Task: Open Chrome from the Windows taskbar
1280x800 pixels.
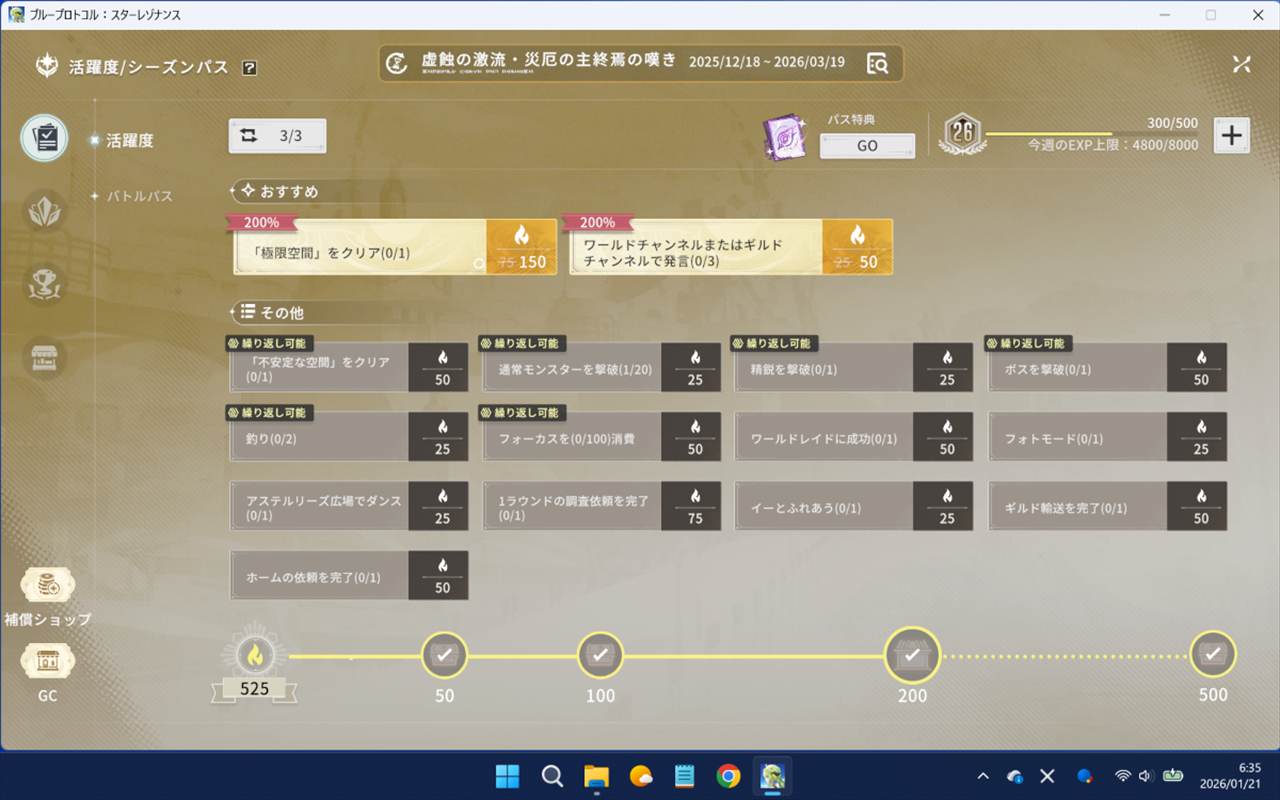Action: point(728,776)
